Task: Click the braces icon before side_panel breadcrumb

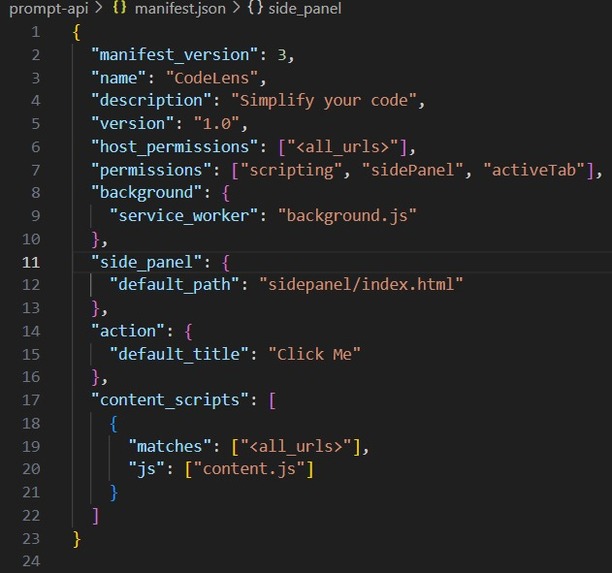Action: click(x=255, y=8)
